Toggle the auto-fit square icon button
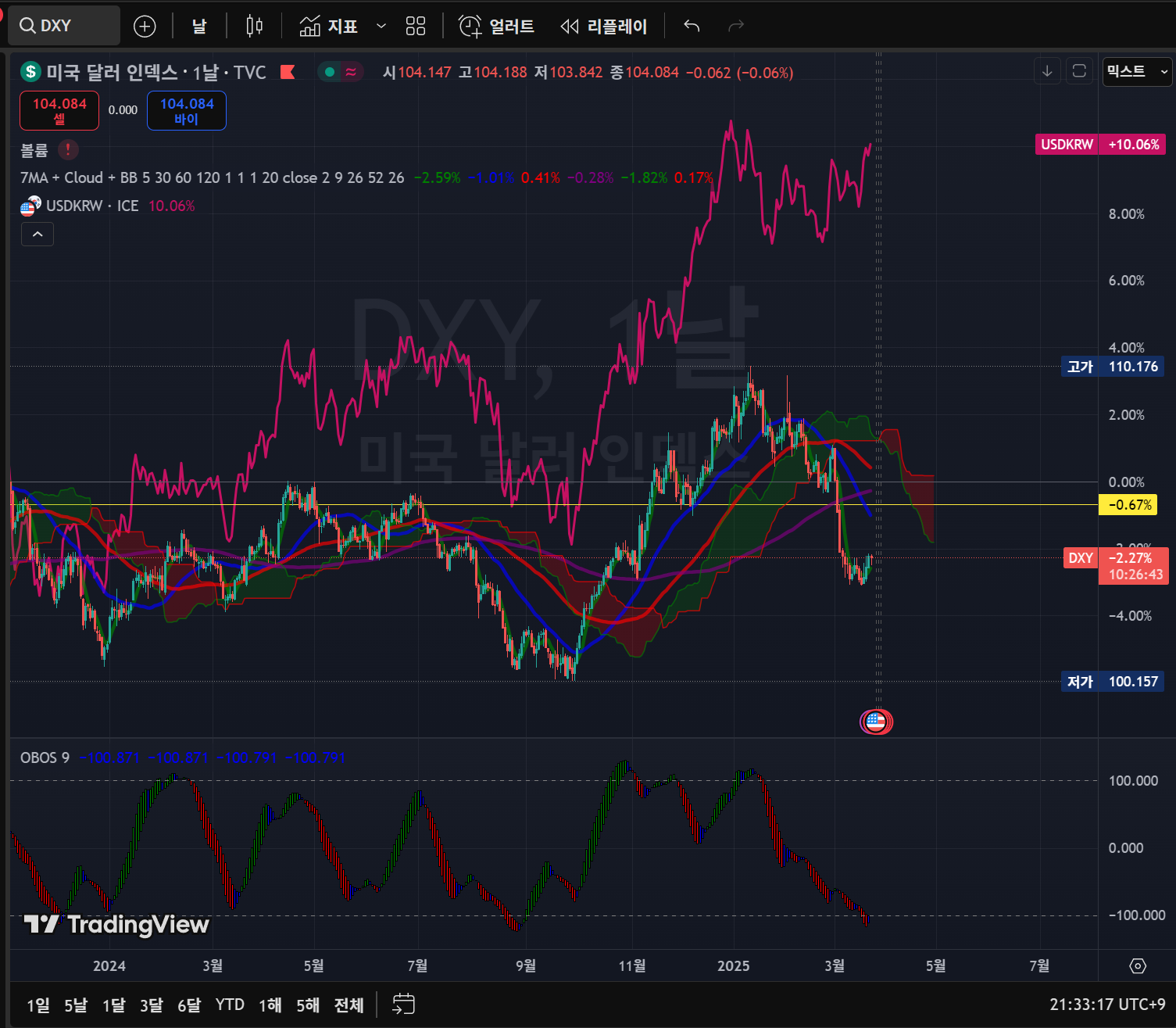1176x1028 pixels. 1079,71
